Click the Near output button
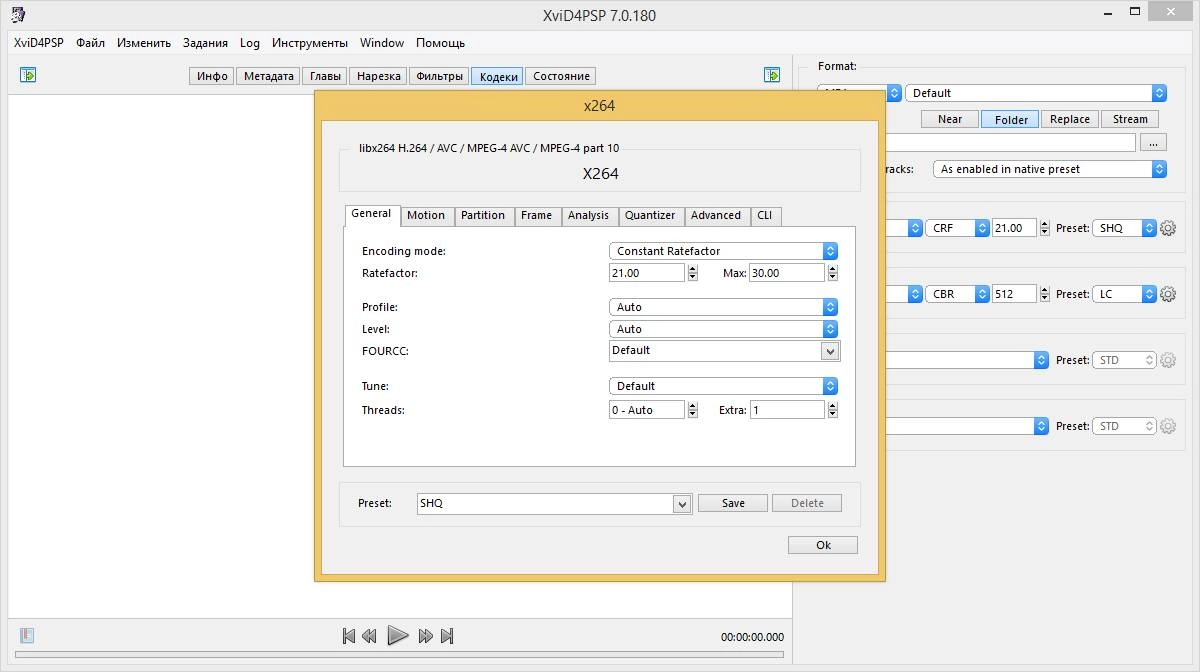Viewport: 1200px width, 672px height. (x=950, y=119)
